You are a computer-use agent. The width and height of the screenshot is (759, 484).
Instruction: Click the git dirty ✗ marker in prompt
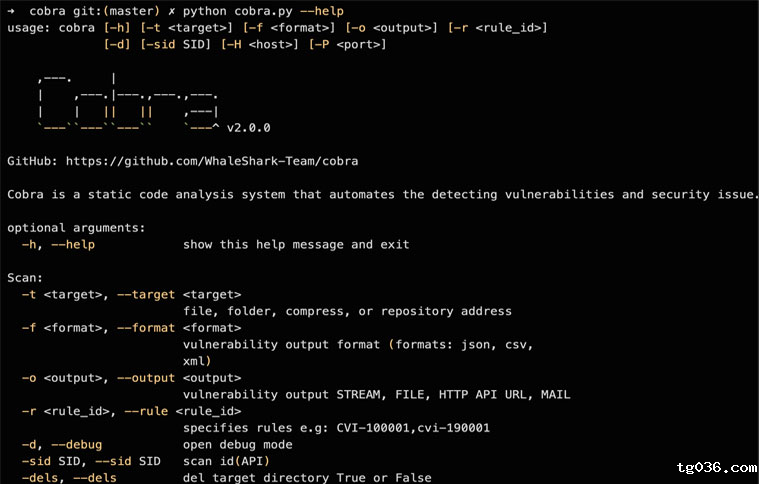171,11
